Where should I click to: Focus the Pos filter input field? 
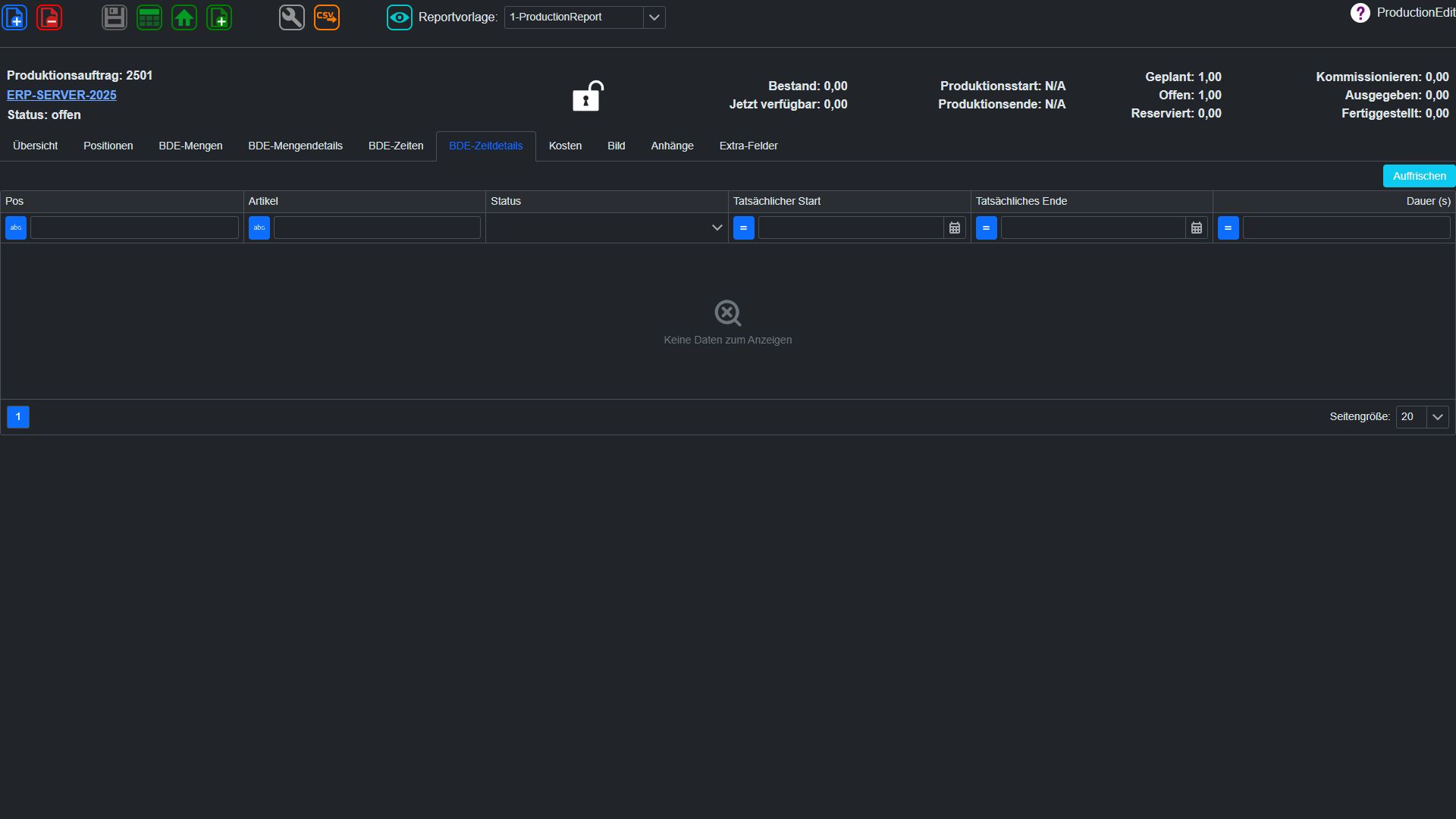pyautogui.click(x=134, y=227)
